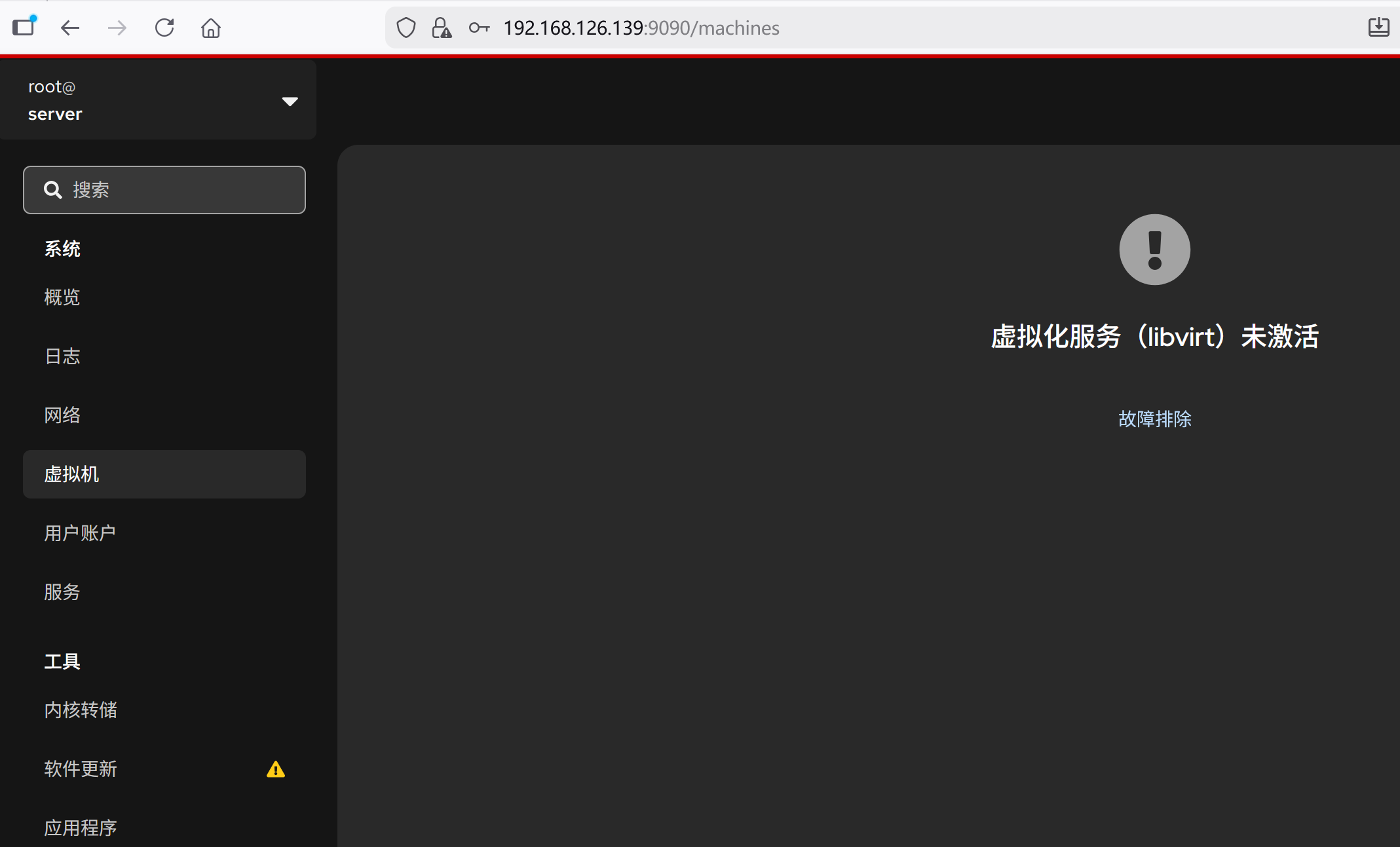The image size is (1400, 847).
Task: Click the saved password key icon
Action: click(479, 28)
